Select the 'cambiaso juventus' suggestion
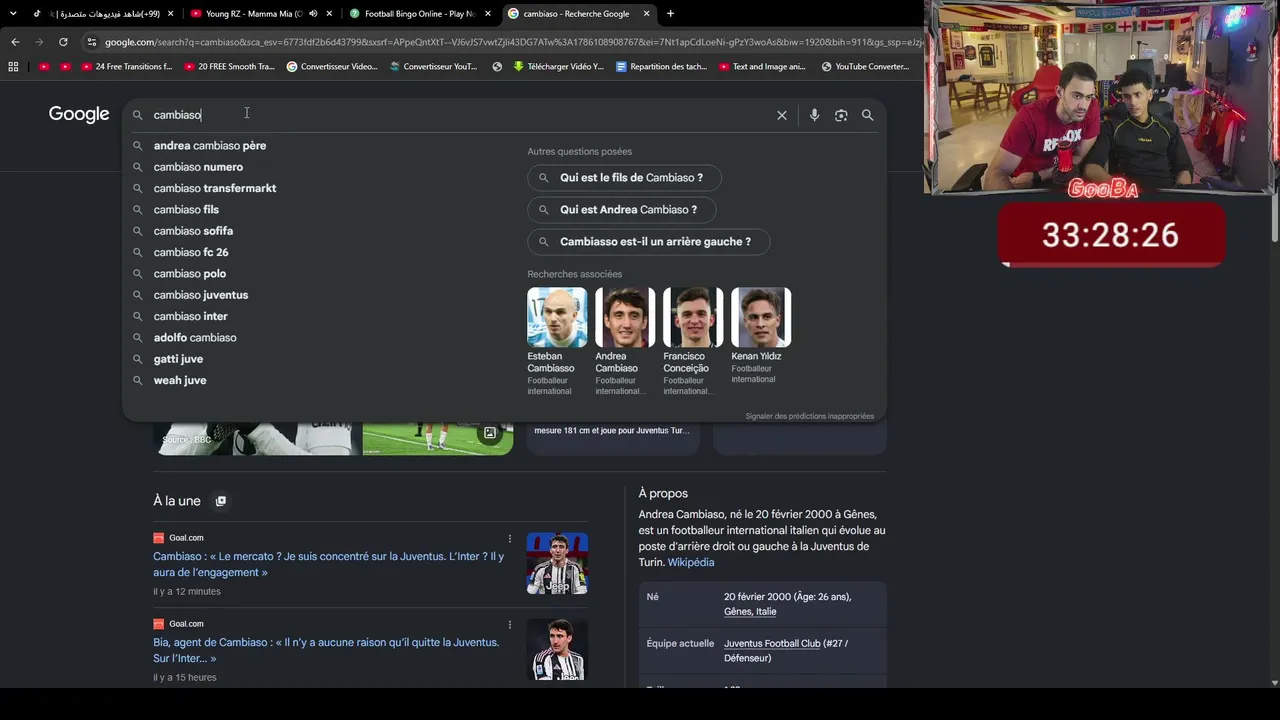This screenshot has height=720, width=1280. click(x=201, y=295)
